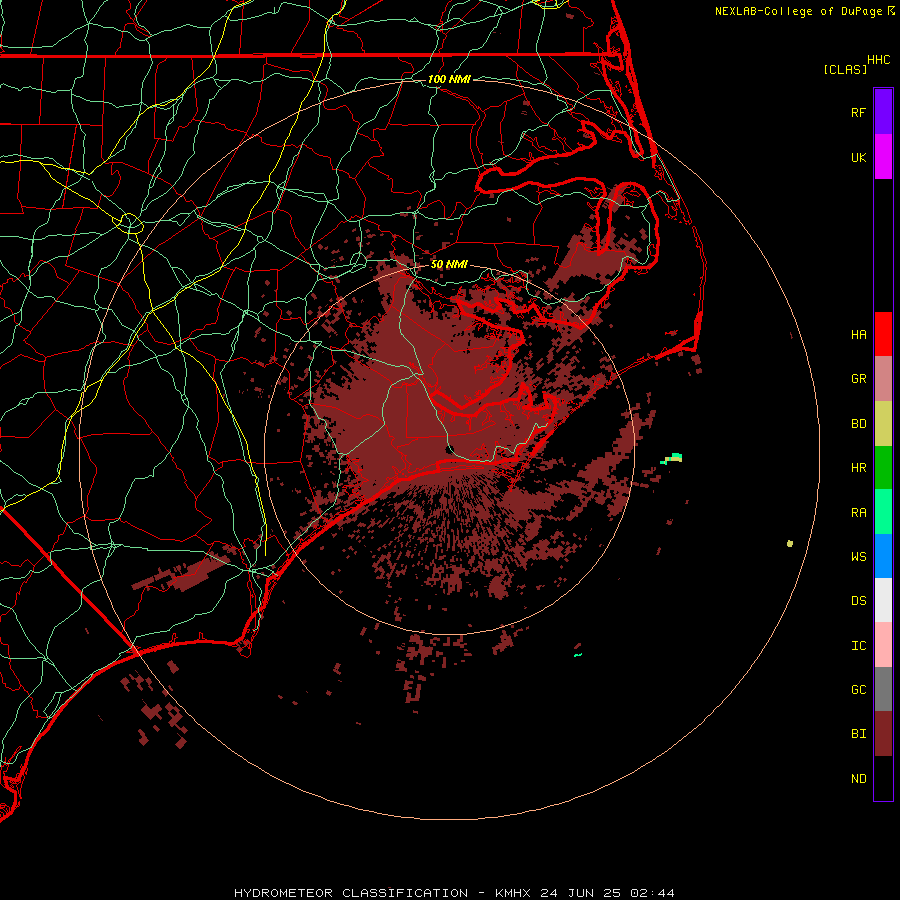Click the '100 NMI' range ring label
Screen dimensions: 900x900
tap(449, 79)
